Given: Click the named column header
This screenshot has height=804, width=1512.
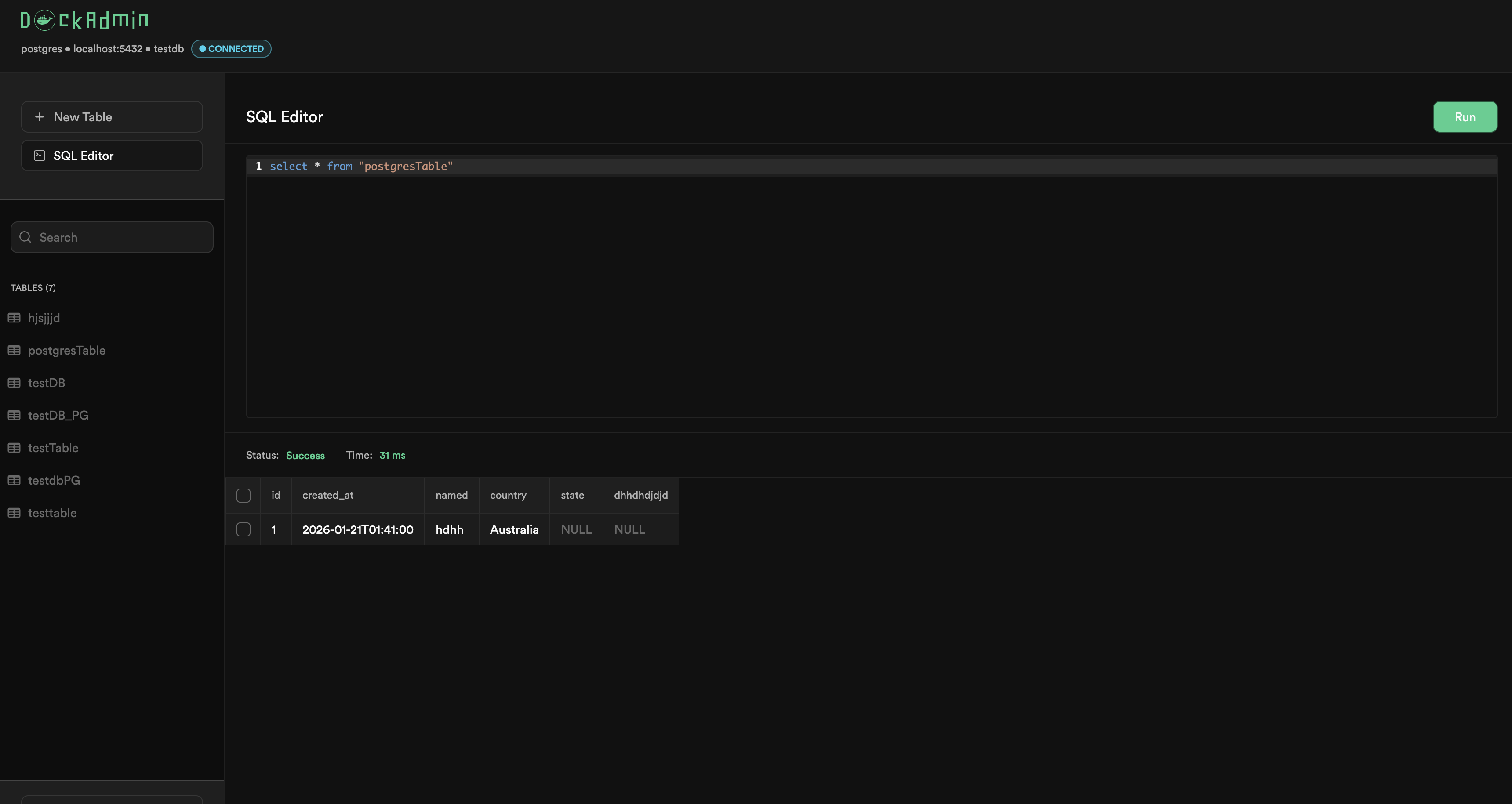Looking at the screenshot, I should point(451,495).
